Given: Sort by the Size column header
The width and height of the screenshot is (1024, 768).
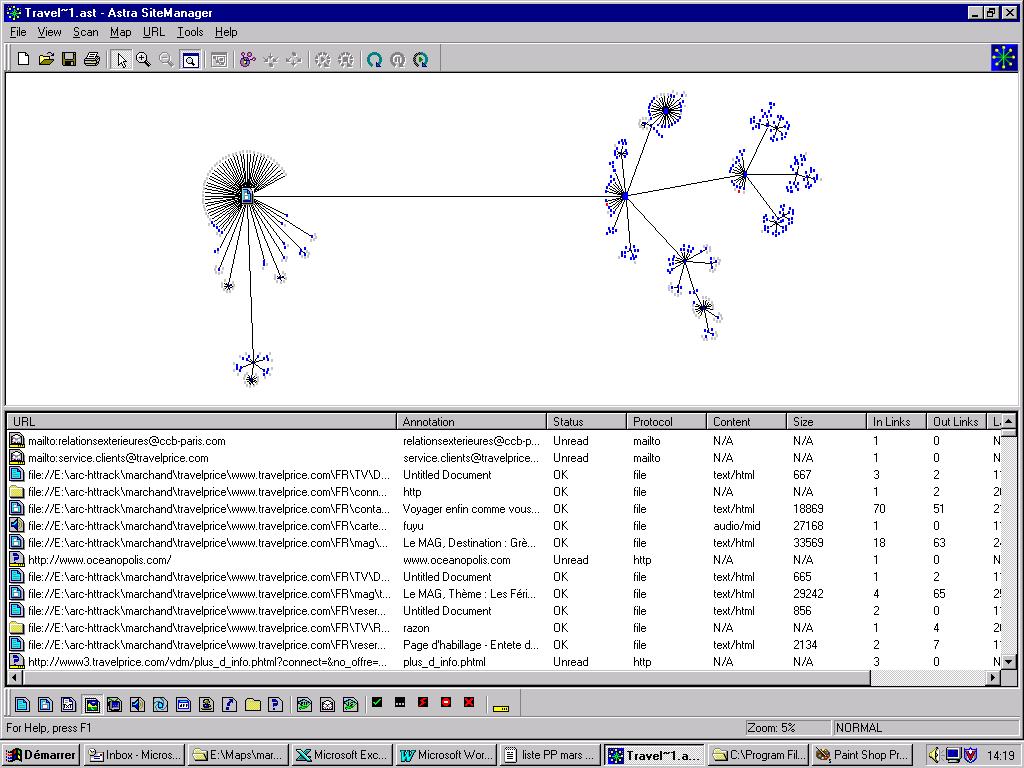Looking at the screenshot, I should [826, 422].
